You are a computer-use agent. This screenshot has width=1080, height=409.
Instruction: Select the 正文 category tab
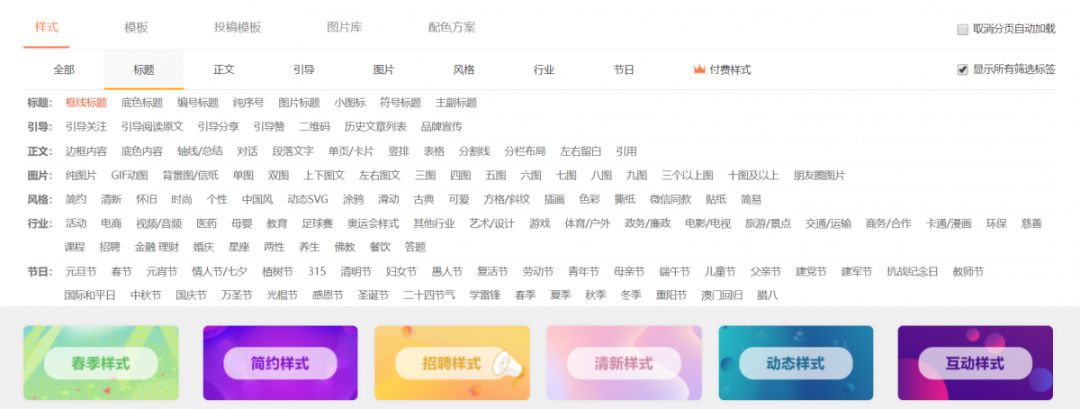pos(224,70)
